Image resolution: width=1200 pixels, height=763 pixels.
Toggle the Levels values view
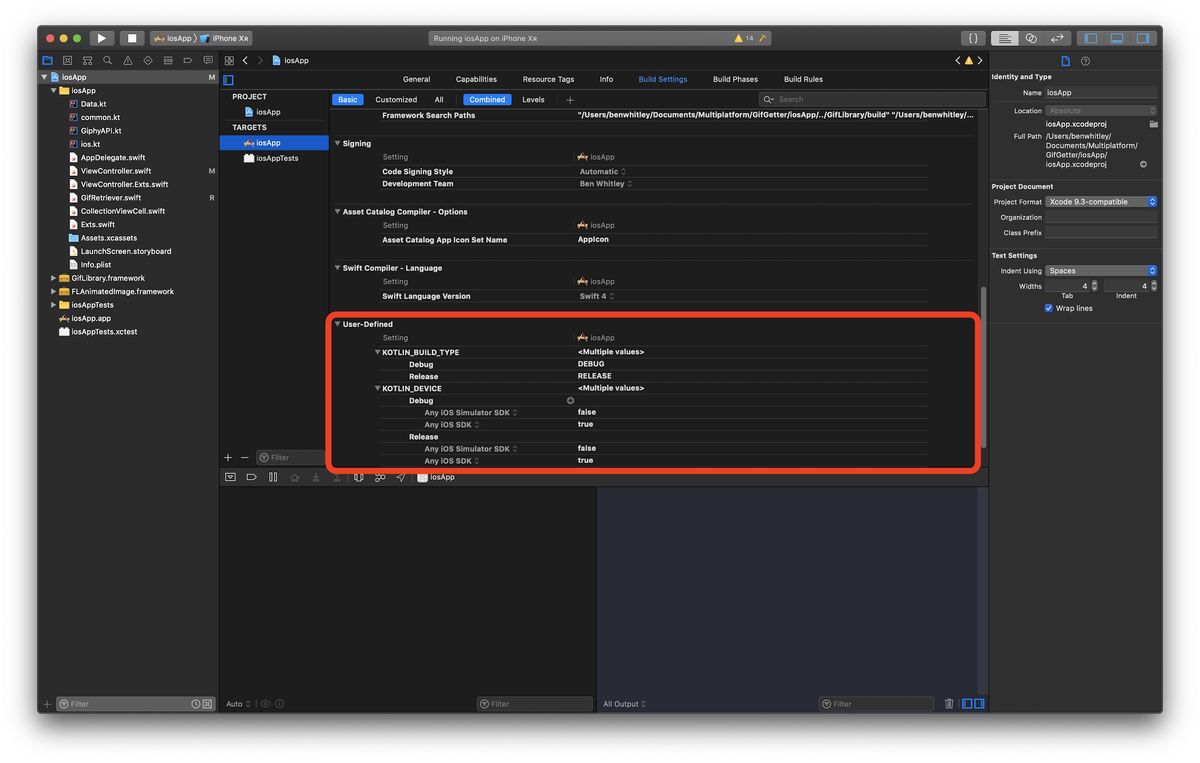[x=533, y=100]
